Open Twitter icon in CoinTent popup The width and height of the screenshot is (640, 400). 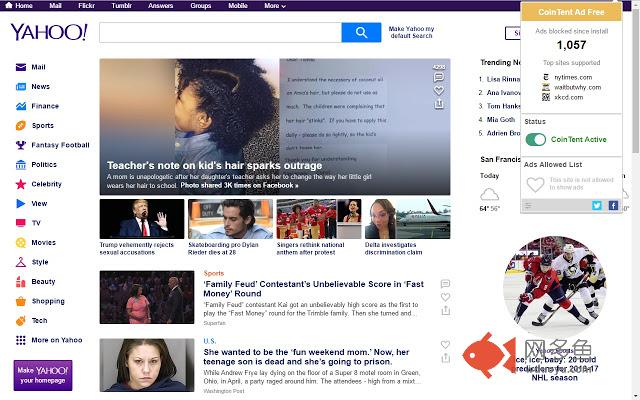tap(597, 205)
